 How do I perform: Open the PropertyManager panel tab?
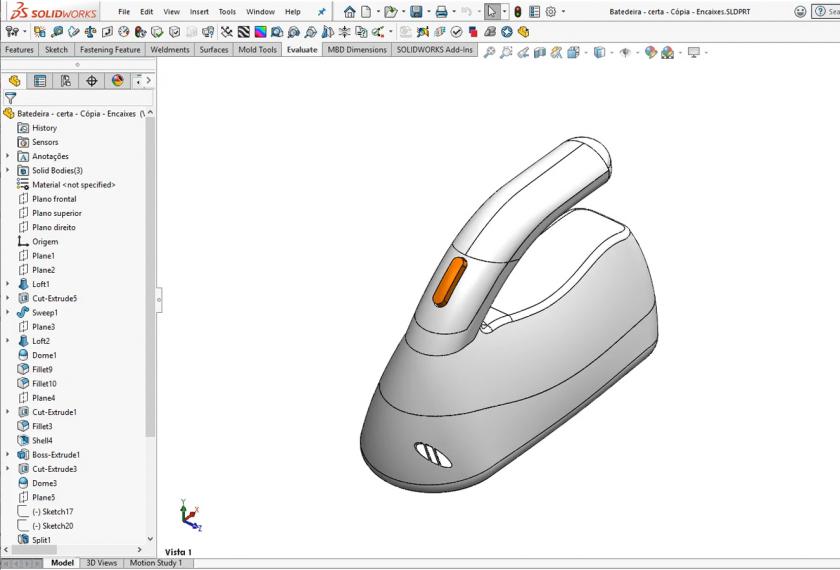pyautogui.click(x=40, y=81)
